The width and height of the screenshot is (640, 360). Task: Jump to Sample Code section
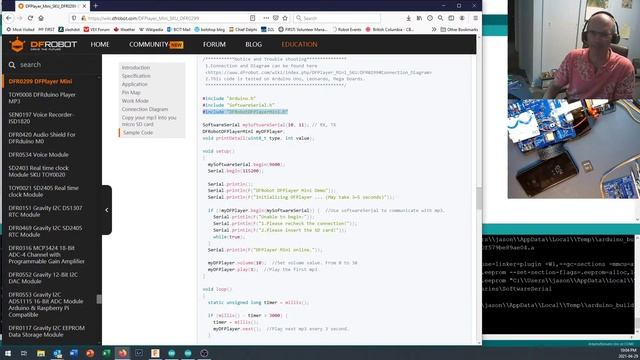138,133
